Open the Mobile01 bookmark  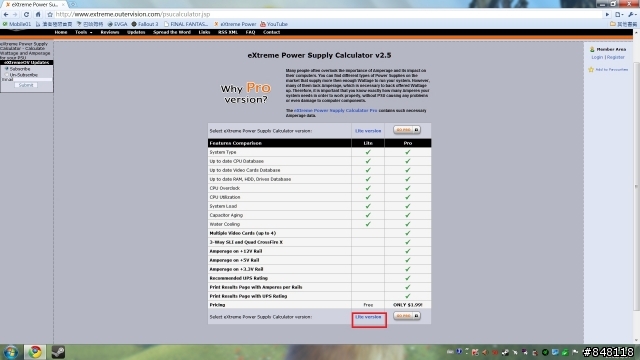pos(17,24)
